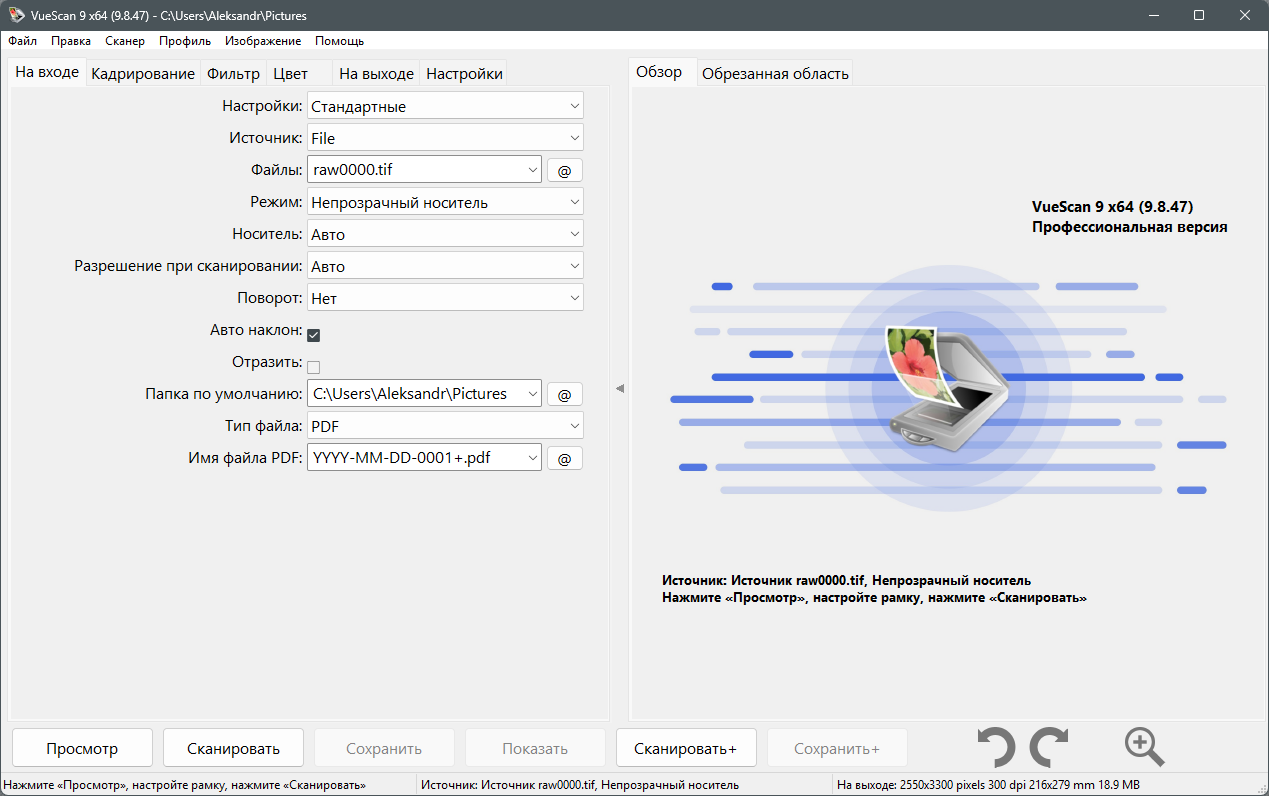1269x796 pixels.
Task: Open the Разрешение при сканировании dropdown
Action: pos(445,266)
